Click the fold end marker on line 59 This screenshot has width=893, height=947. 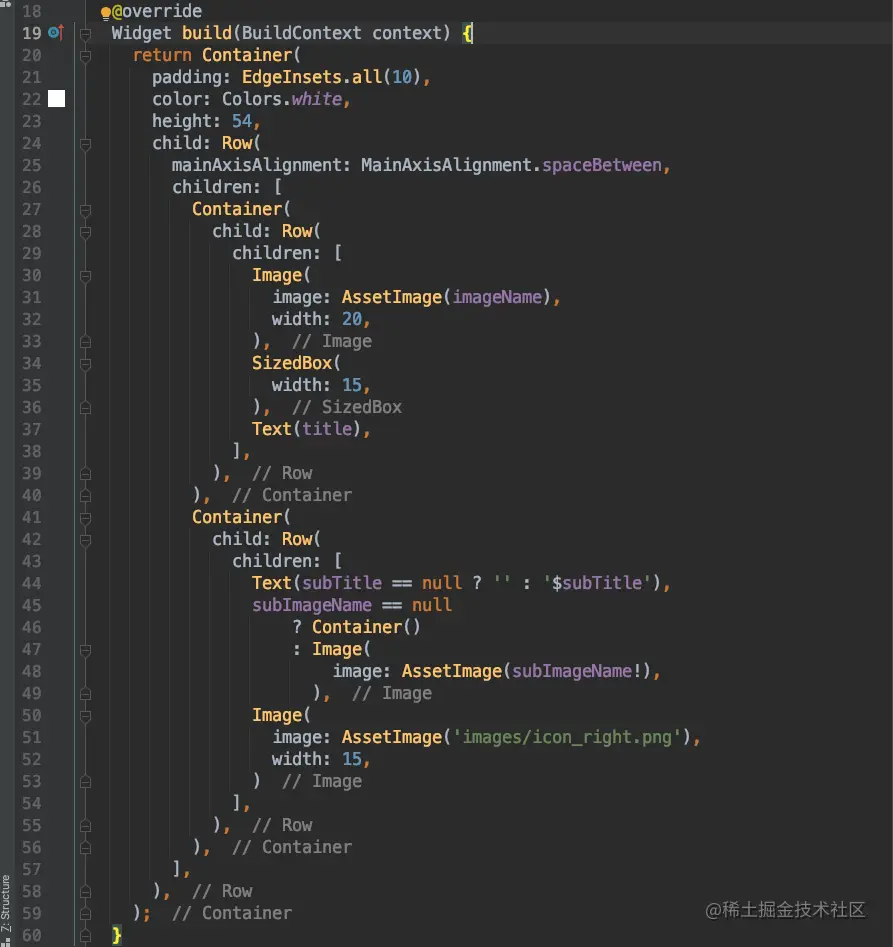point(85,914)
